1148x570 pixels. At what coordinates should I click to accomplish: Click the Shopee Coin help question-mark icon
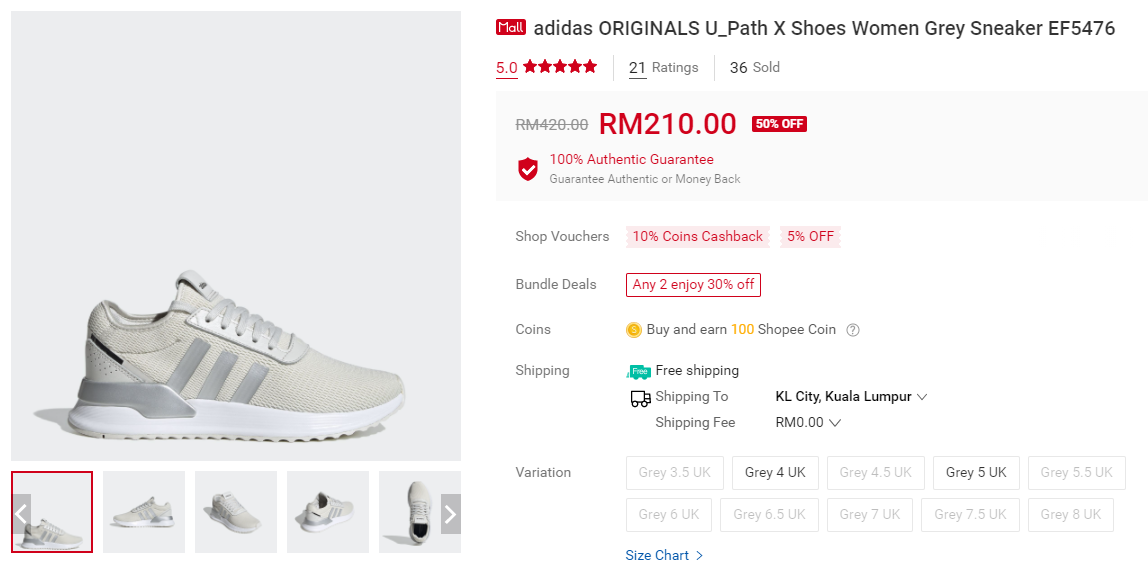(x=853, y=330)
